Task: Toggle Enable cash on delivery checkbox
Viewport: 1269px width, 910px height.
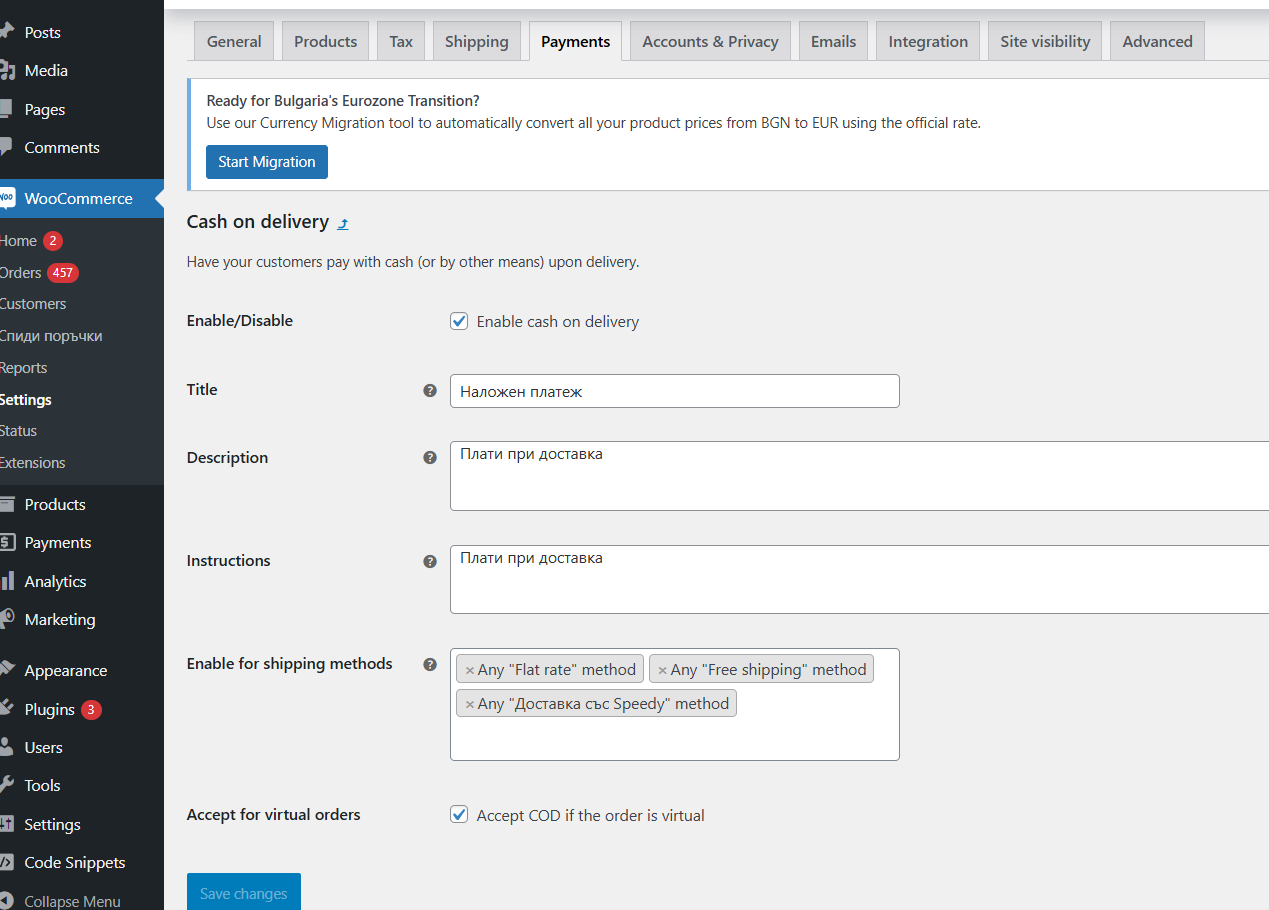Action: (459, 321)
